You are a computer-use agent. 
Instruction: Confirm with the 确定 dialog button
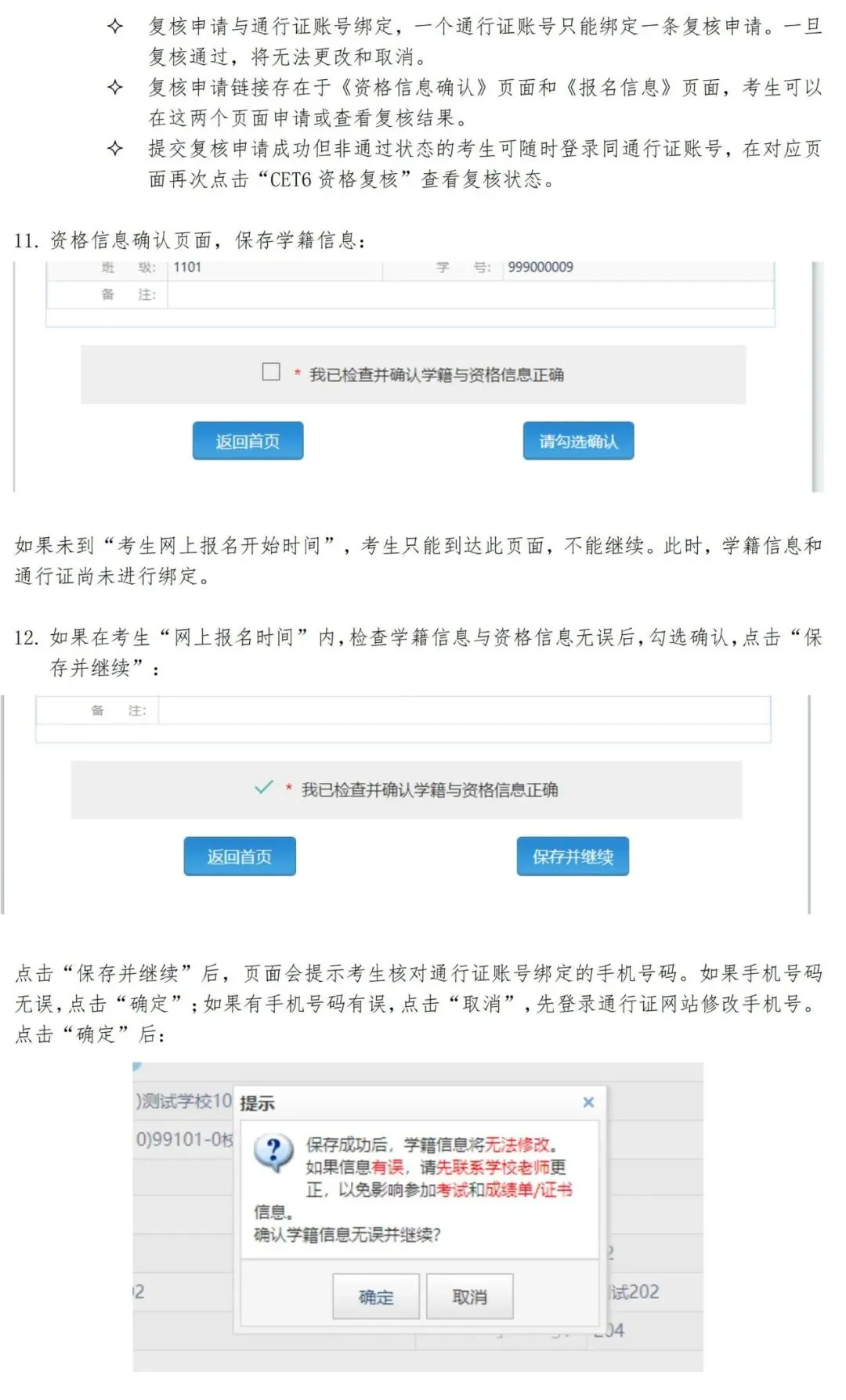[x=376, y=1297]
